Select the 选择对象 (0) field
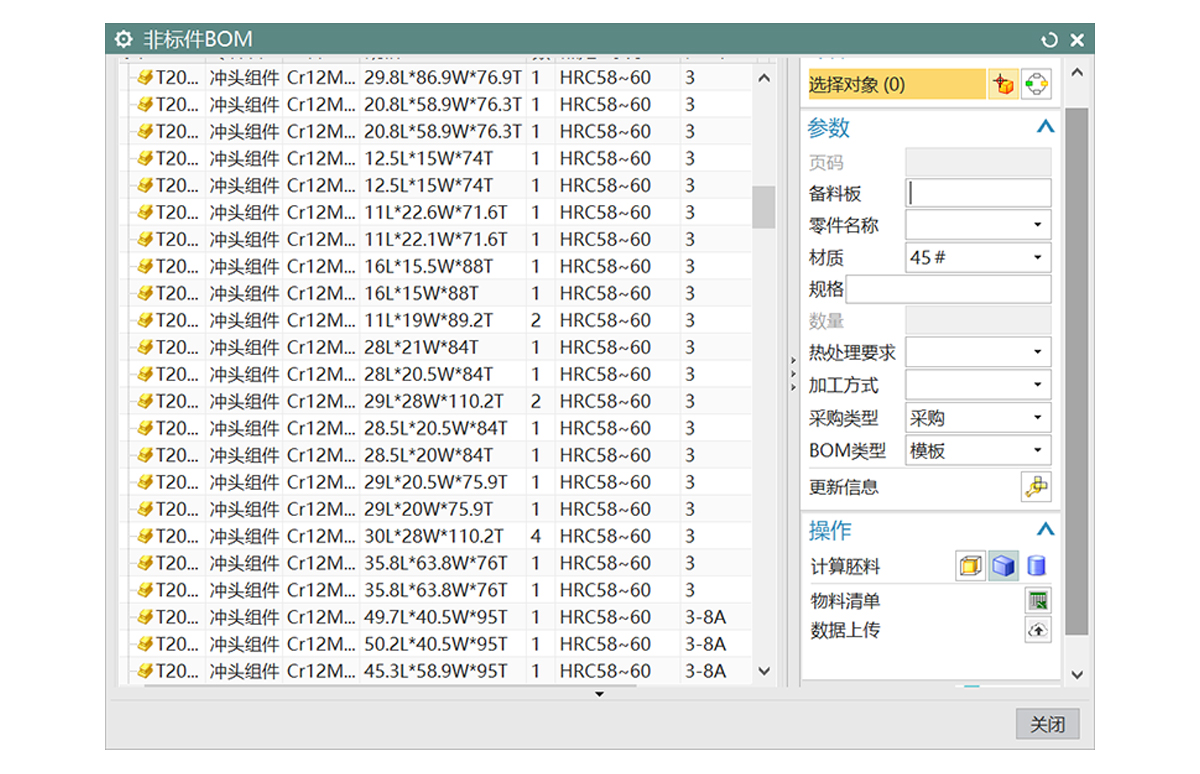The height and width of the screenshot is (774, 1200). pyautogui.click(x=896, y=85)
